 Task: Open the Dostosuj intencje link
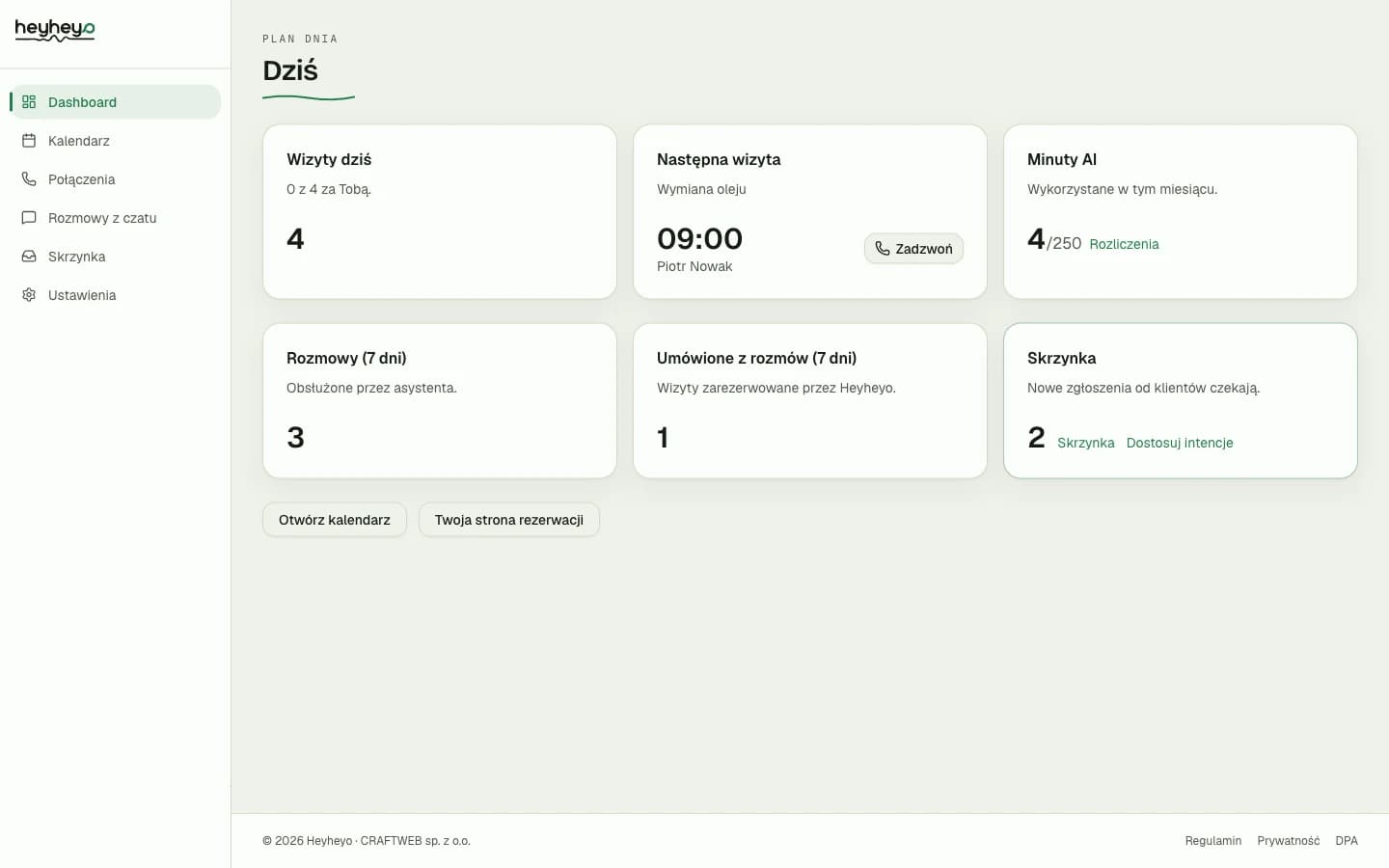1180,443
